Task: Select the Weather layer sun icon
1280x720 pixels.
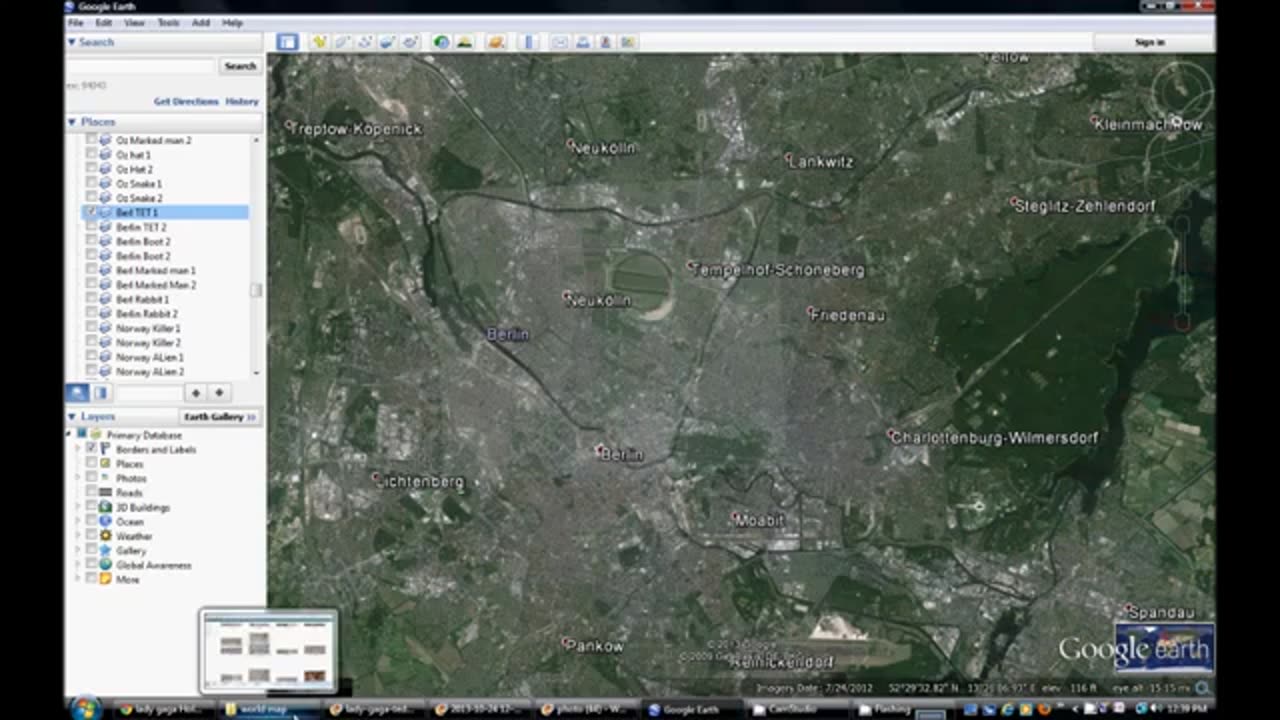Action: (105, 536)
